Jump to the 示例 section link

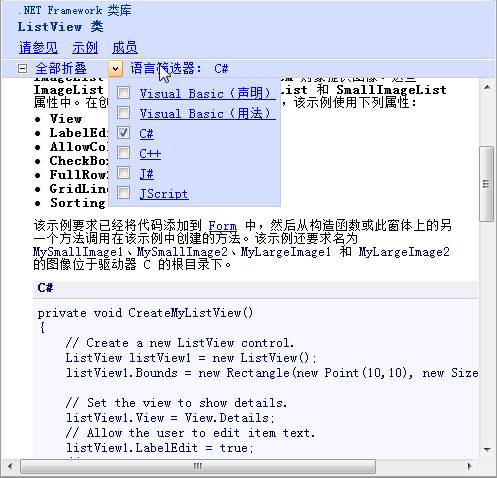point(85,48)
